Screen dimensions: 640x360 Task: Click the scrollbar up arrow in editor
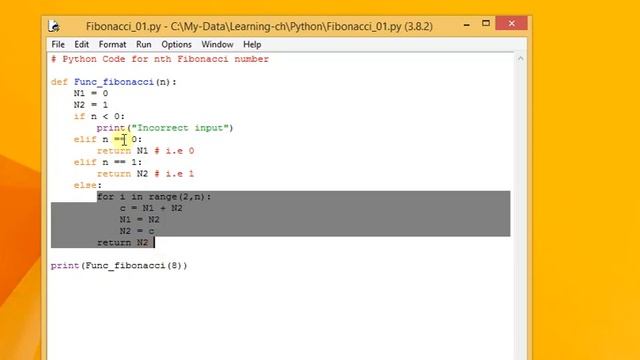(520, 59)
